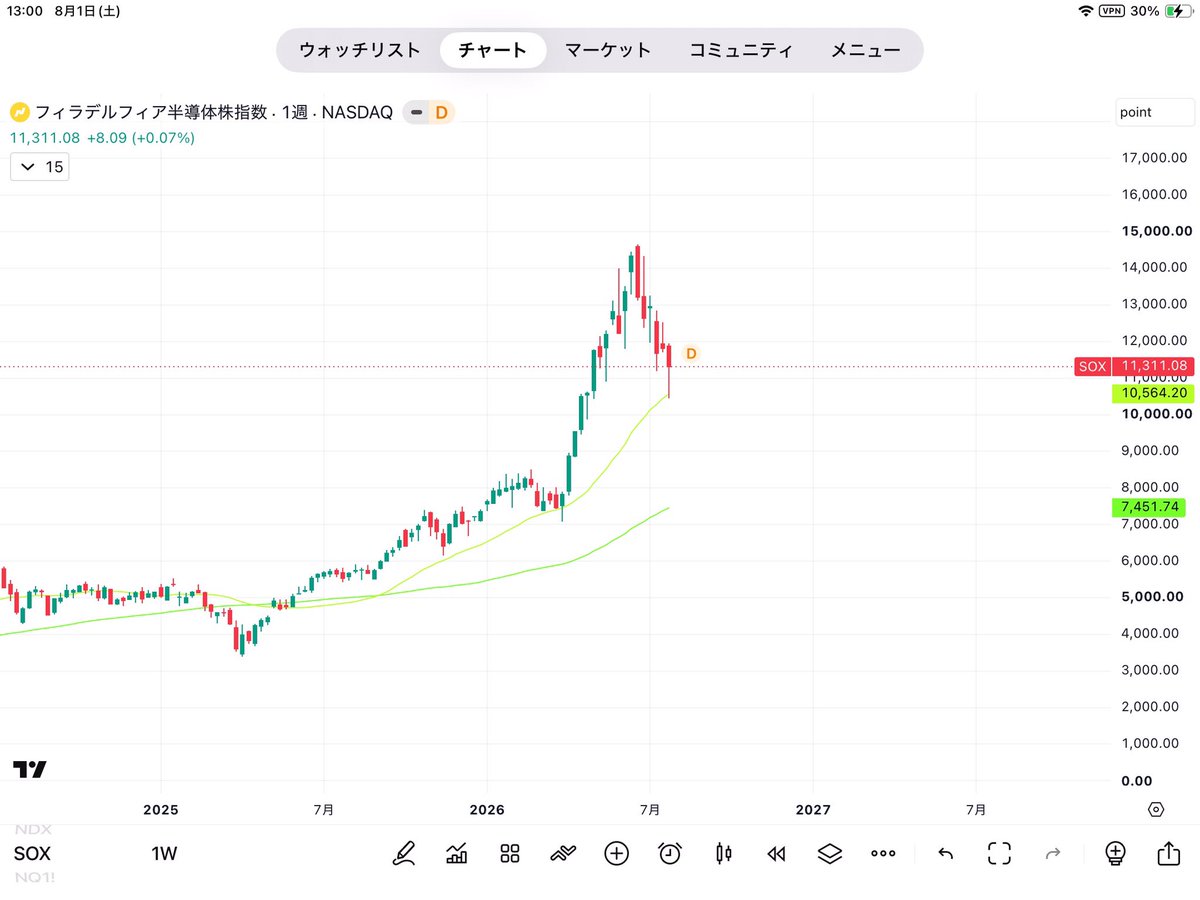Open the ideas lightbulb icon

1115,853
